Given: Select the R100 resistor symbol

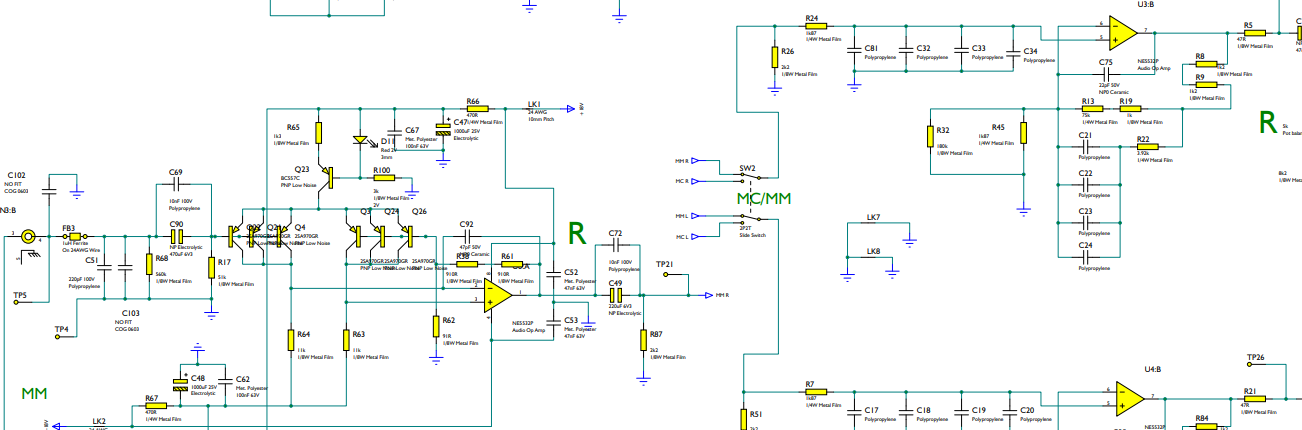Looking at the screenshot, I should tap(384, 178).
